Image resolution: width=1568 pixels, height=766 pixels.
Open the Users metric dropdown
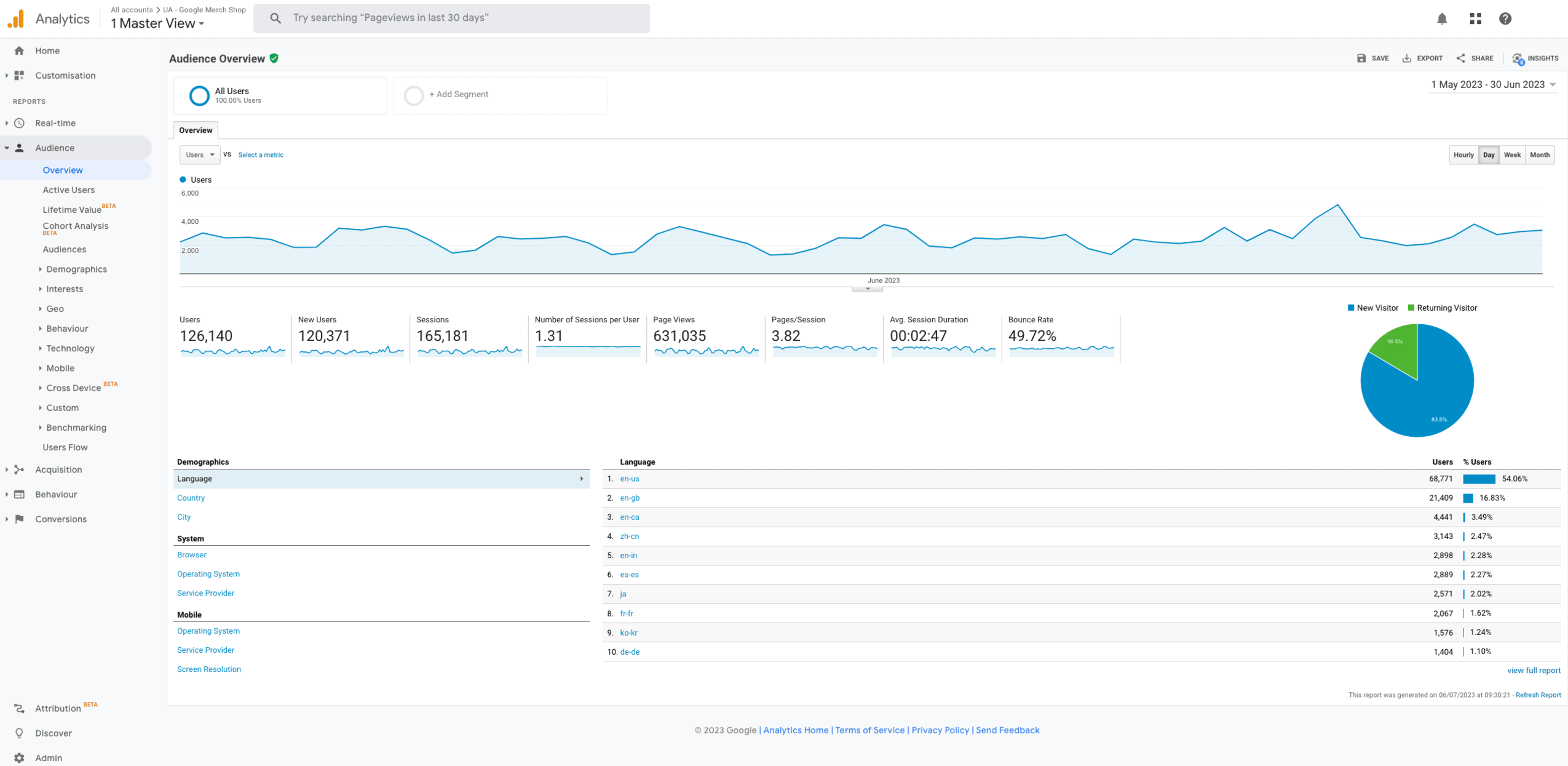pyautogui.click(x=199, y=154)
